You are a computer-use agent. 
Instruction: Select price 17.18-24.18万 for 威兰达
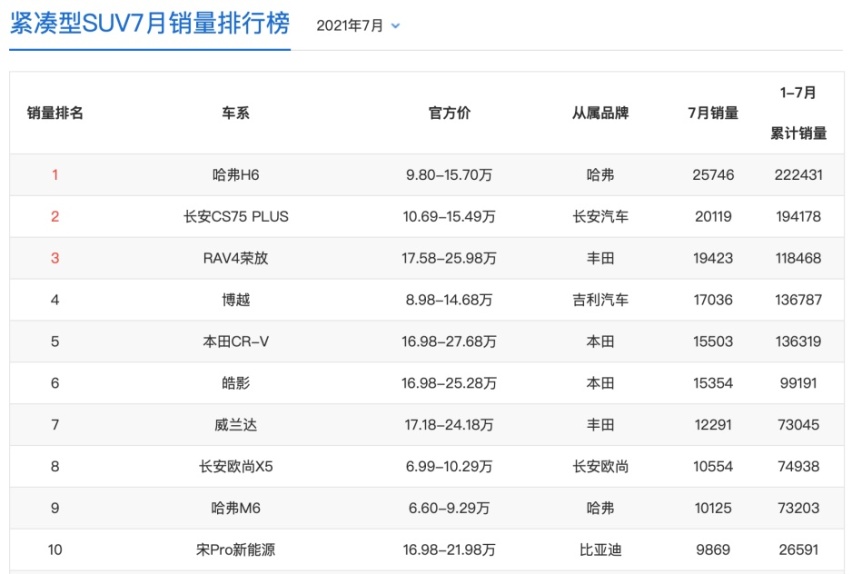[x=449, y=425]
